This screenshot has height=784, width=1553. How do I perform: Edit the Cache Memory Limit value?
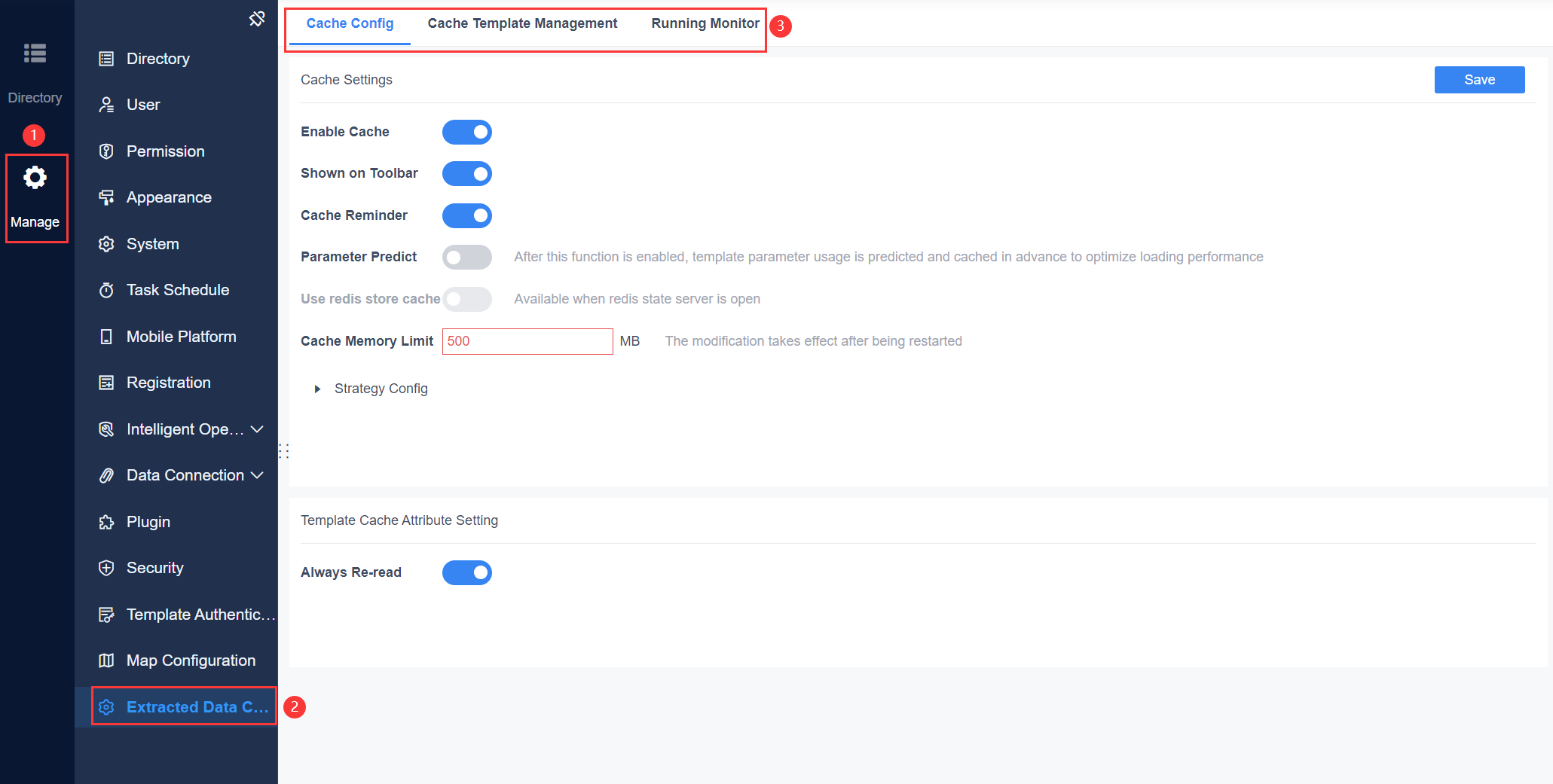tap(527, 341)
